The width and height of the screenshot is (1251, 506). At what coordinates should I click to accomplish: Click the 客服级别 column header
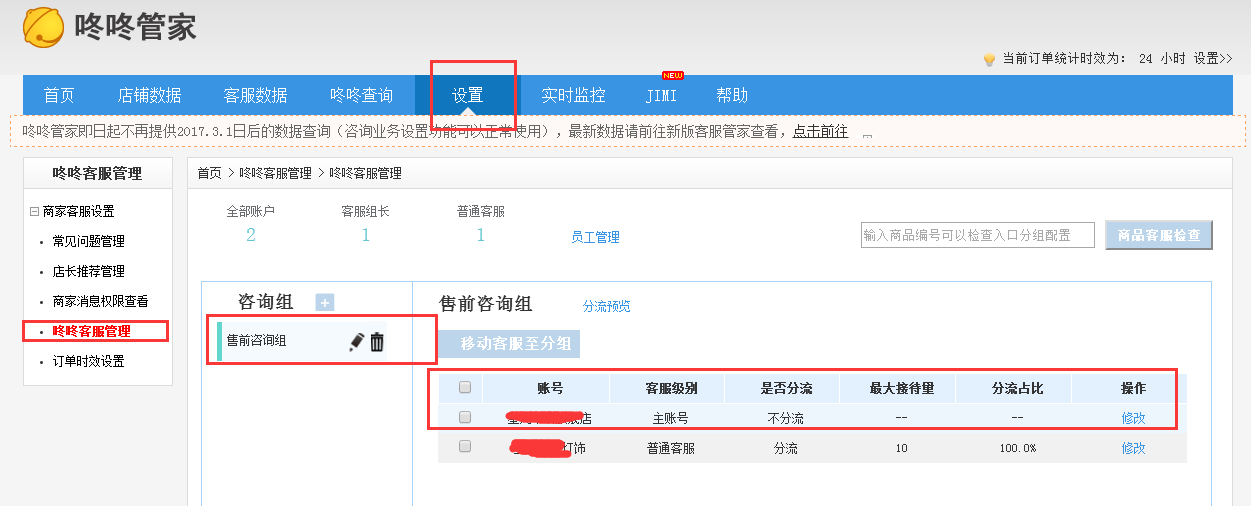pos(671,388)
